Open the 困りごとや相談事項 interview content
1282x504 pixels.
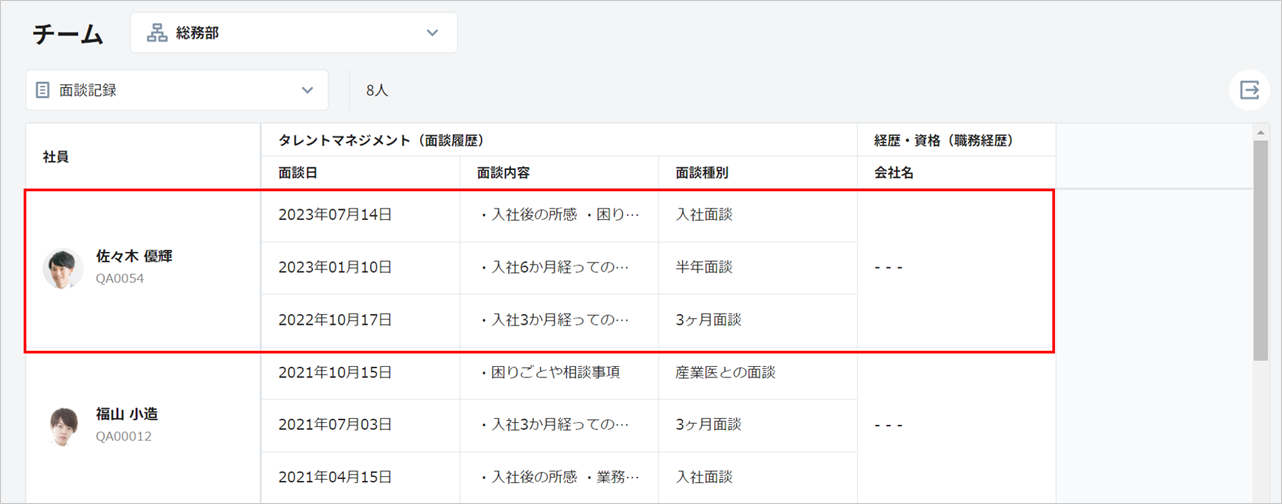click(x=549, y=373)
